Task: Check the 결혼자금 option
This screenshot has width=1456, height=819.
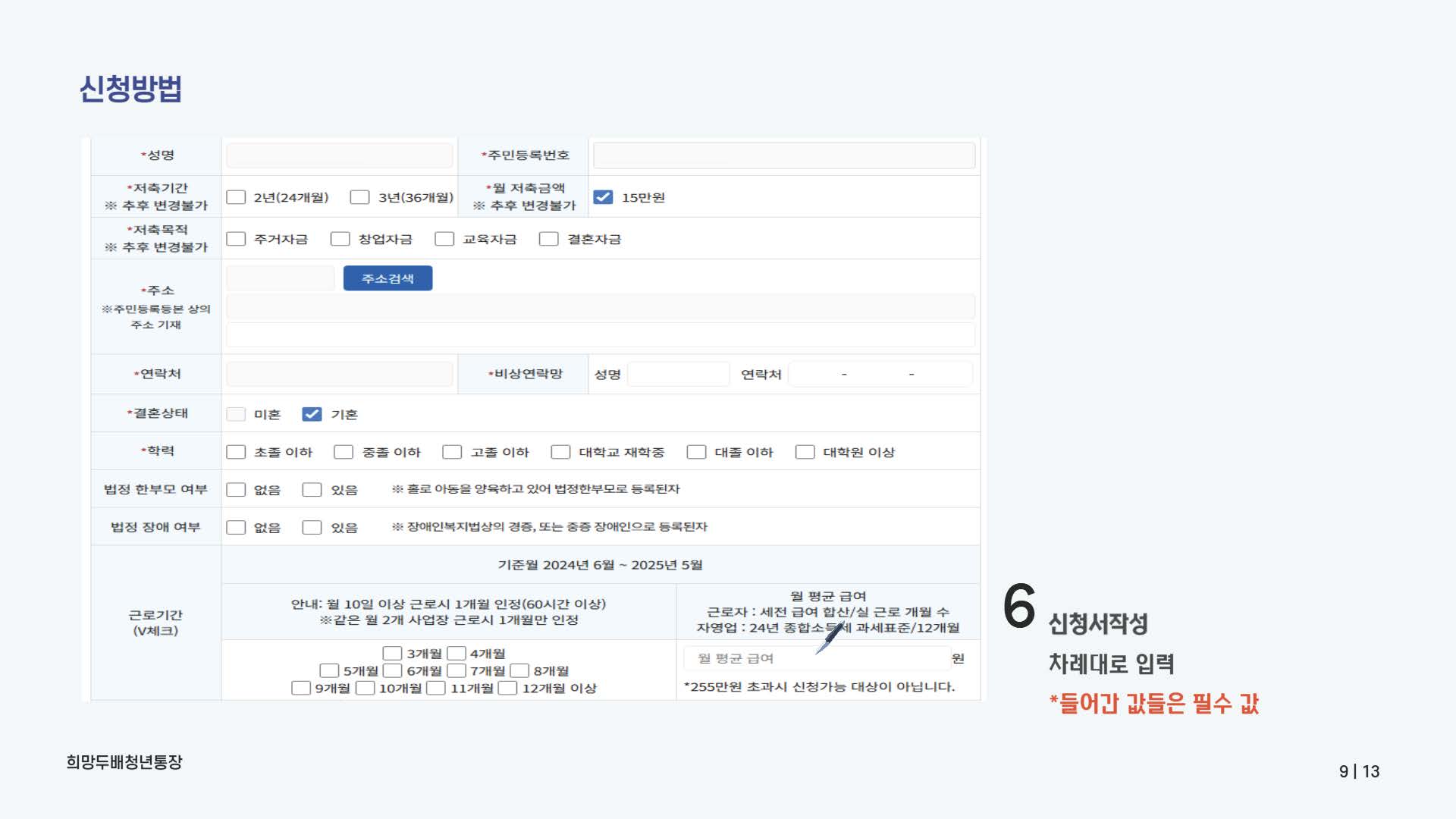Action: 549,238
